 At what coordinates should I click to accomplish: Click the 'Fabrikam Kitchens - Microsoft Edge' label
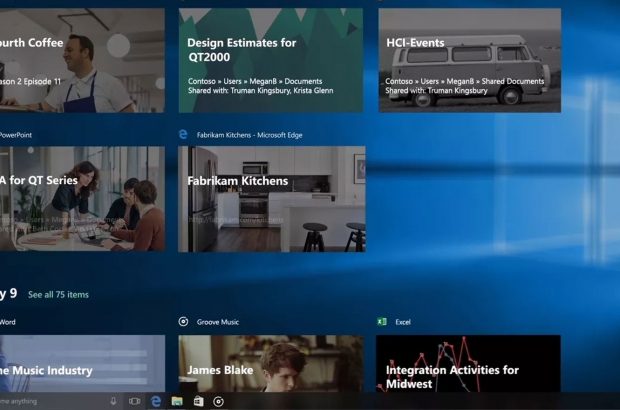click(x=250, y=135)
